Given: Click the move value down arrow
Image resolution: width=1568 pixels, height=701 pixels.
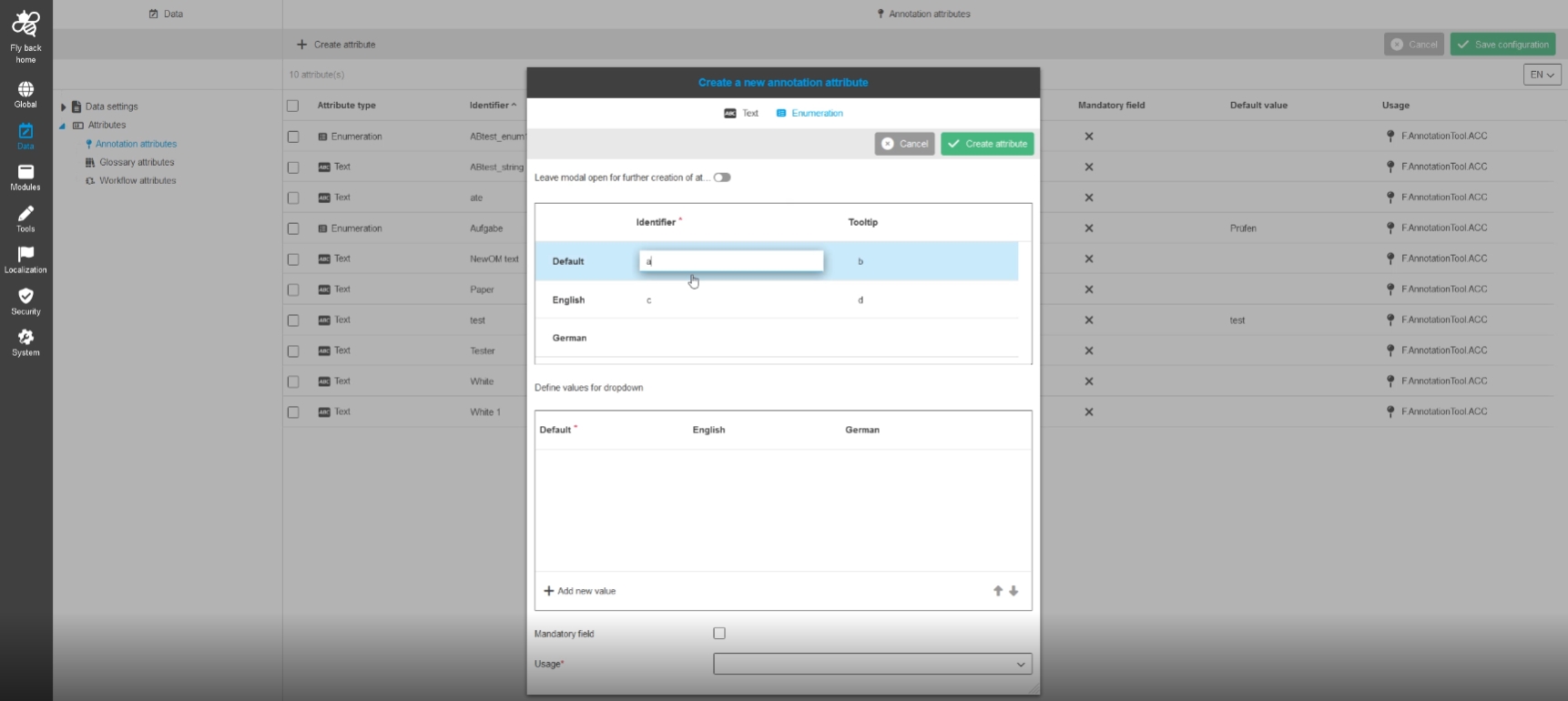Looking at the screenshot, I should click(1013, 591).
